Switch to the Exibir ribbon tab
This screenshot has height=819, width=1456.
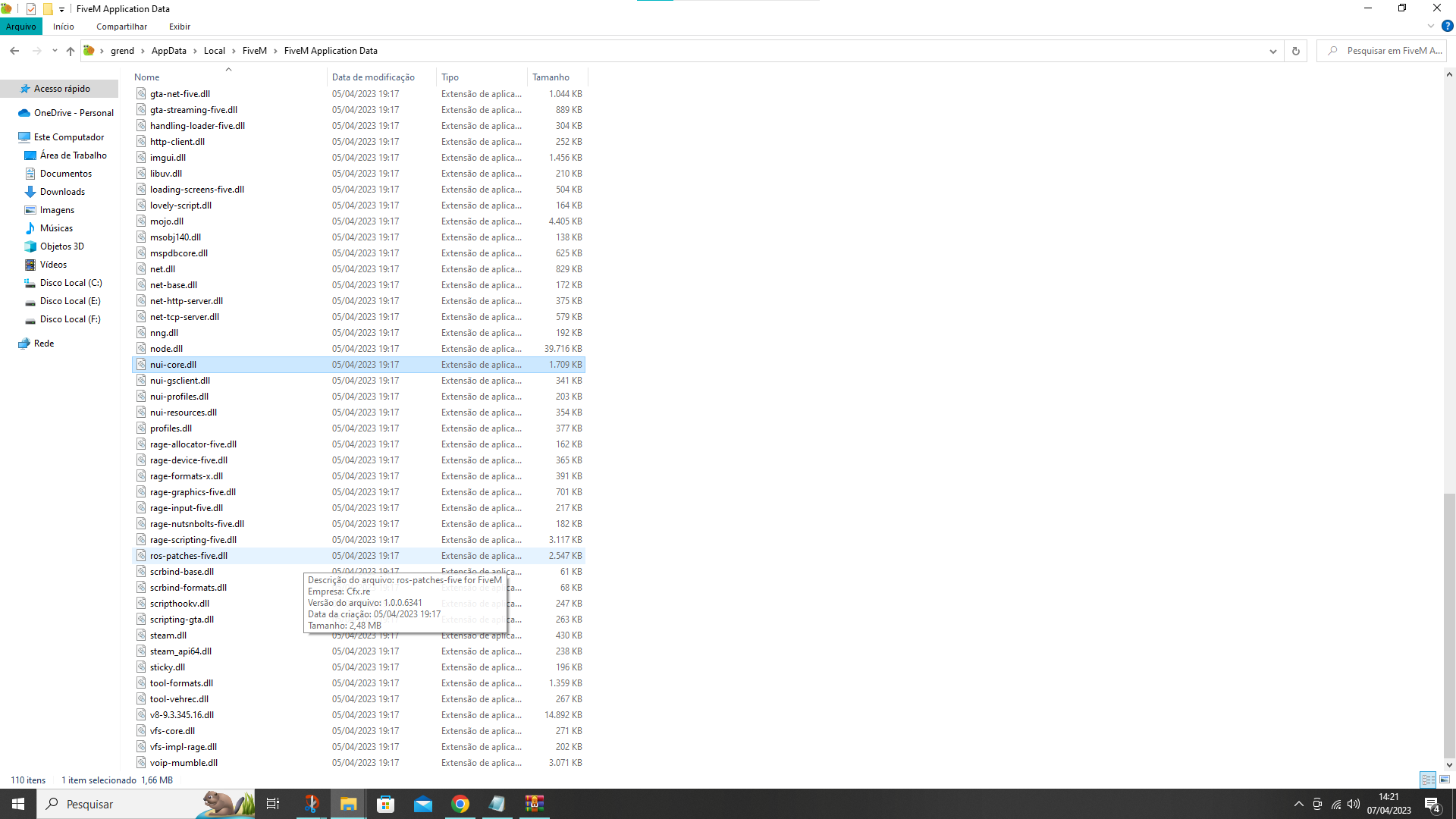tap(180, 27)
